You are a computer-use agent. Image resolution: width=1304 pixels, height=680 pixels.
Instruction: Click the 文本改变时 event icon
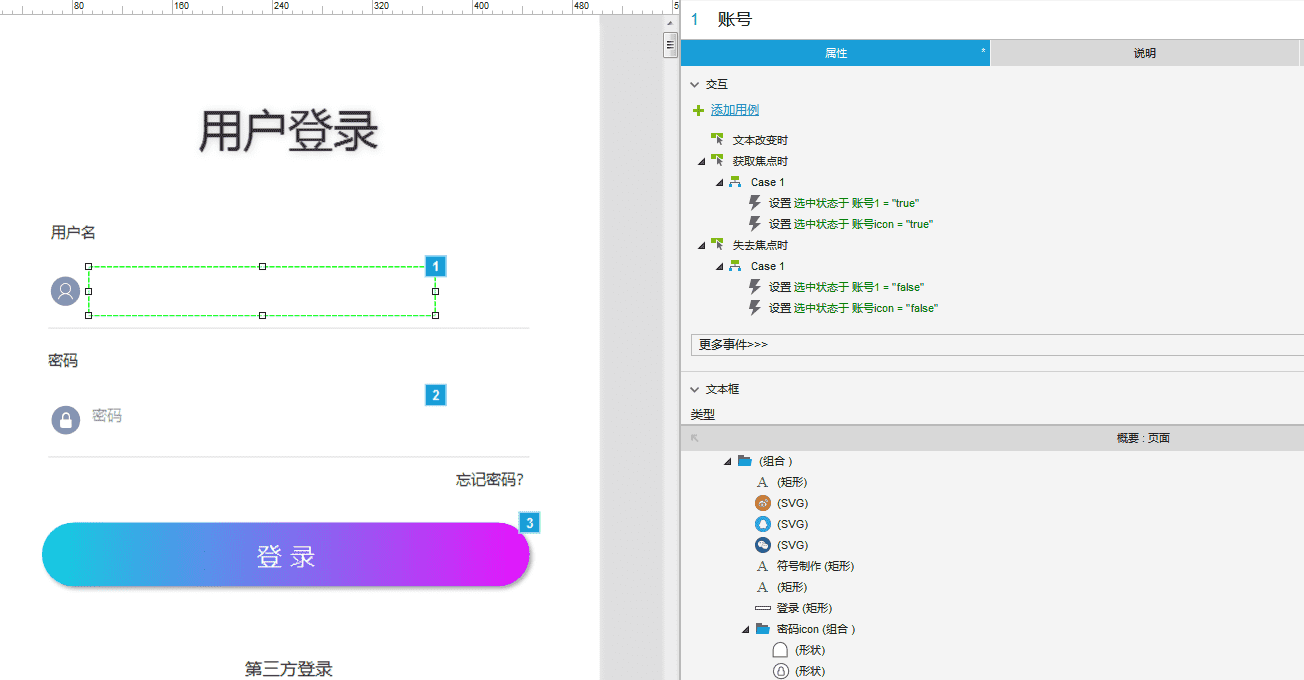(717, 140)
